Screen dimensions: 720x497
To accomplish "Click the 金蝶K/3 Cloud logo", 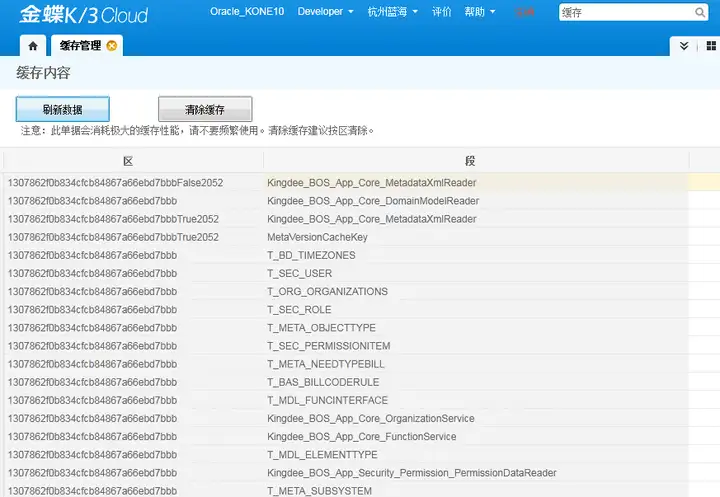I will pos(84,15).
